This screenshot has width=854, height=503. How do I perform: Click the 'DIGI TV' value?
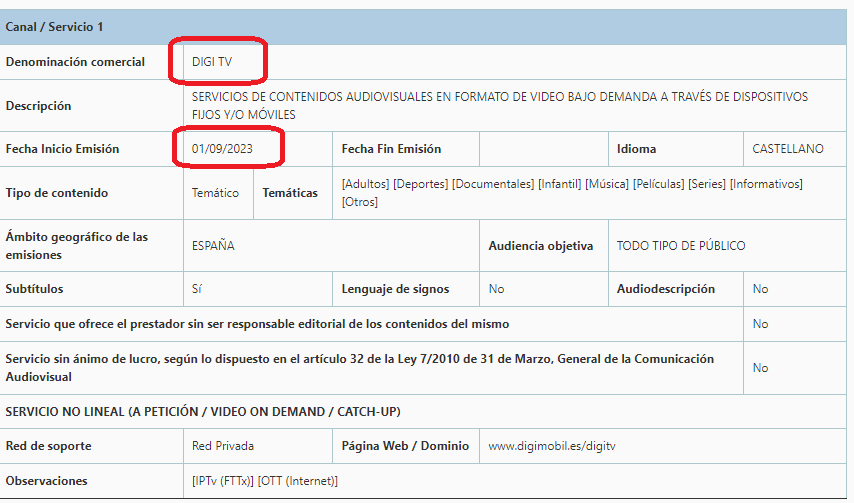(212, 62)
